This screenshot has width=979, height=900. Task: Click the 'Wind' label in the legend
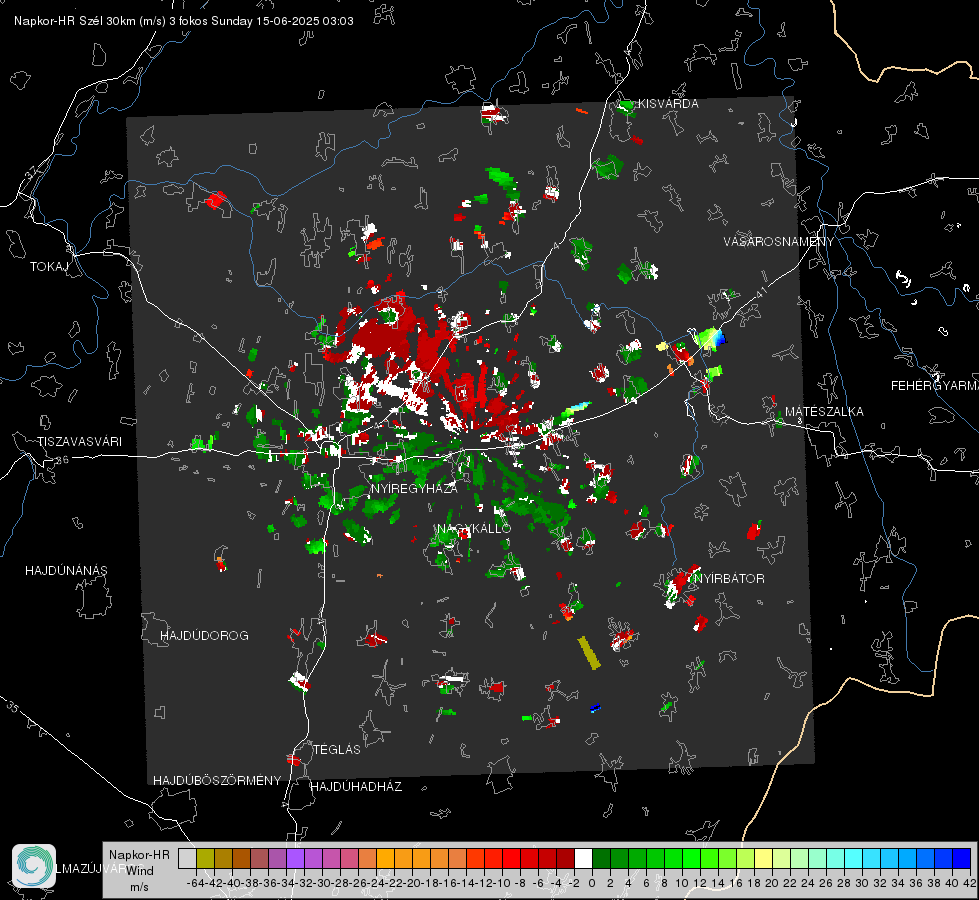(140, 870)
